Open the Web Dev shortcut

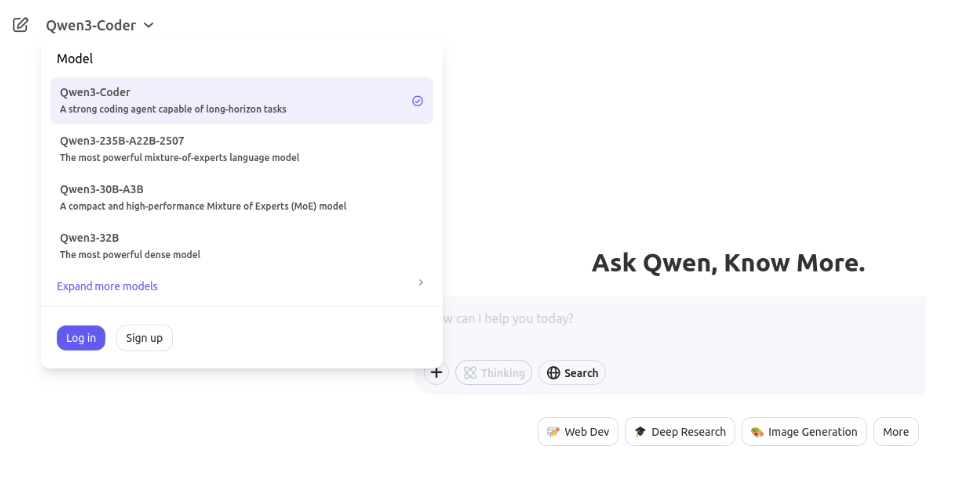pos(578,432)
